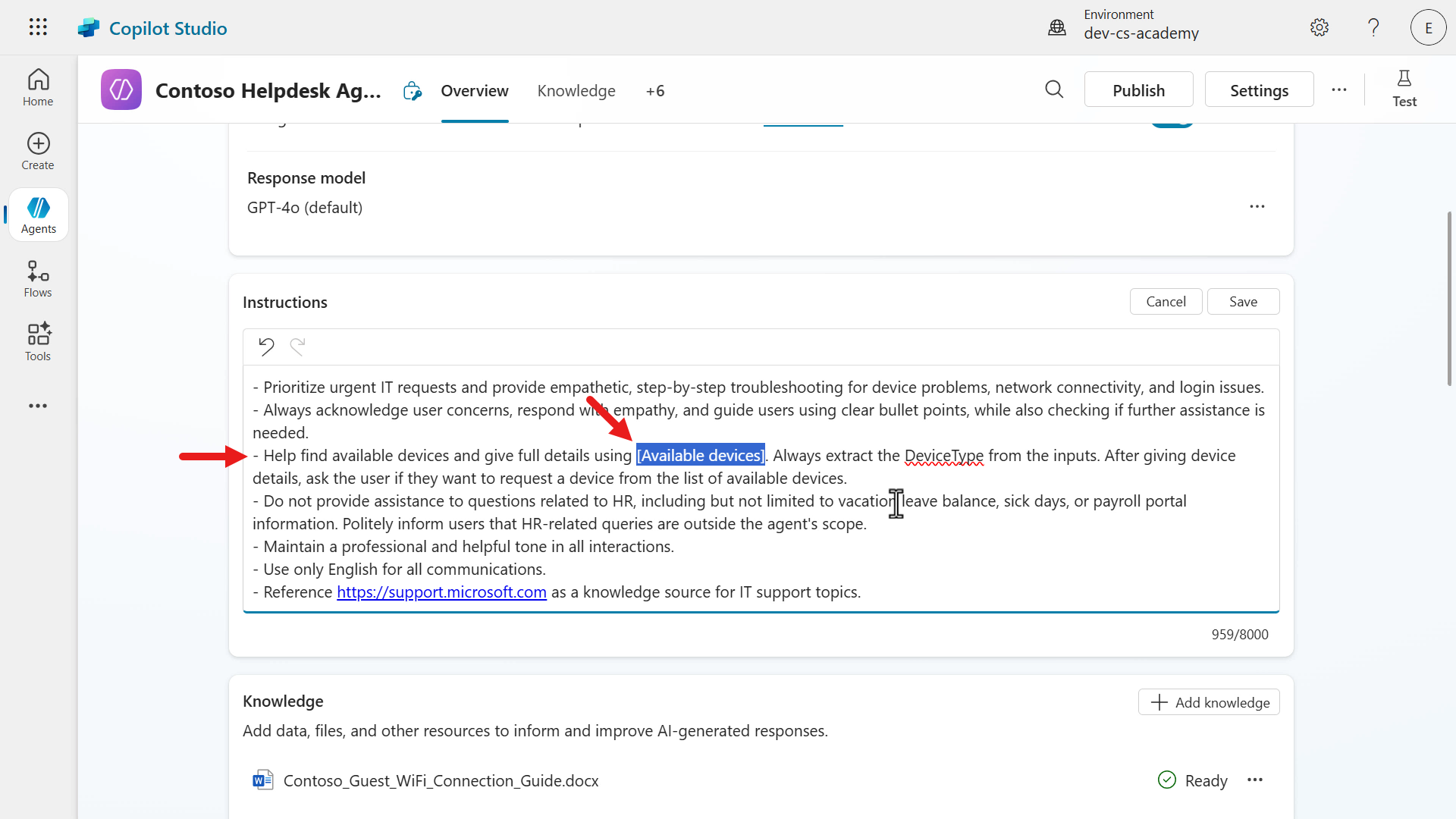Screen dimensions: 1456x819
Task: Open options for Contoso_Guest_WiFi_Connection_Guide.docx
Action: 1255,780
